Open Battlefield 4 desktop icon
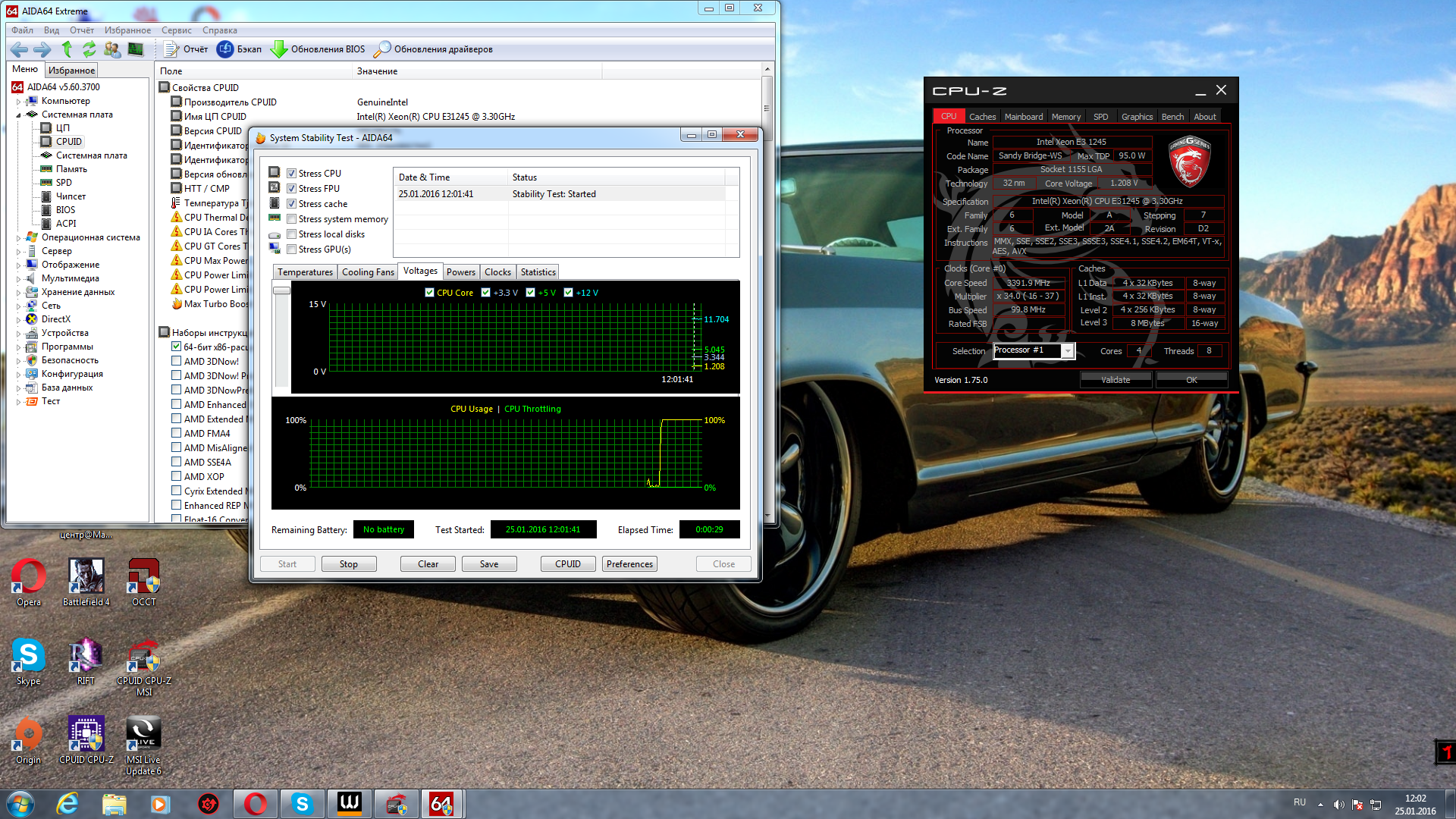Screen dimensions: 1456x819 pyautogui.click(x=86, y=578)
